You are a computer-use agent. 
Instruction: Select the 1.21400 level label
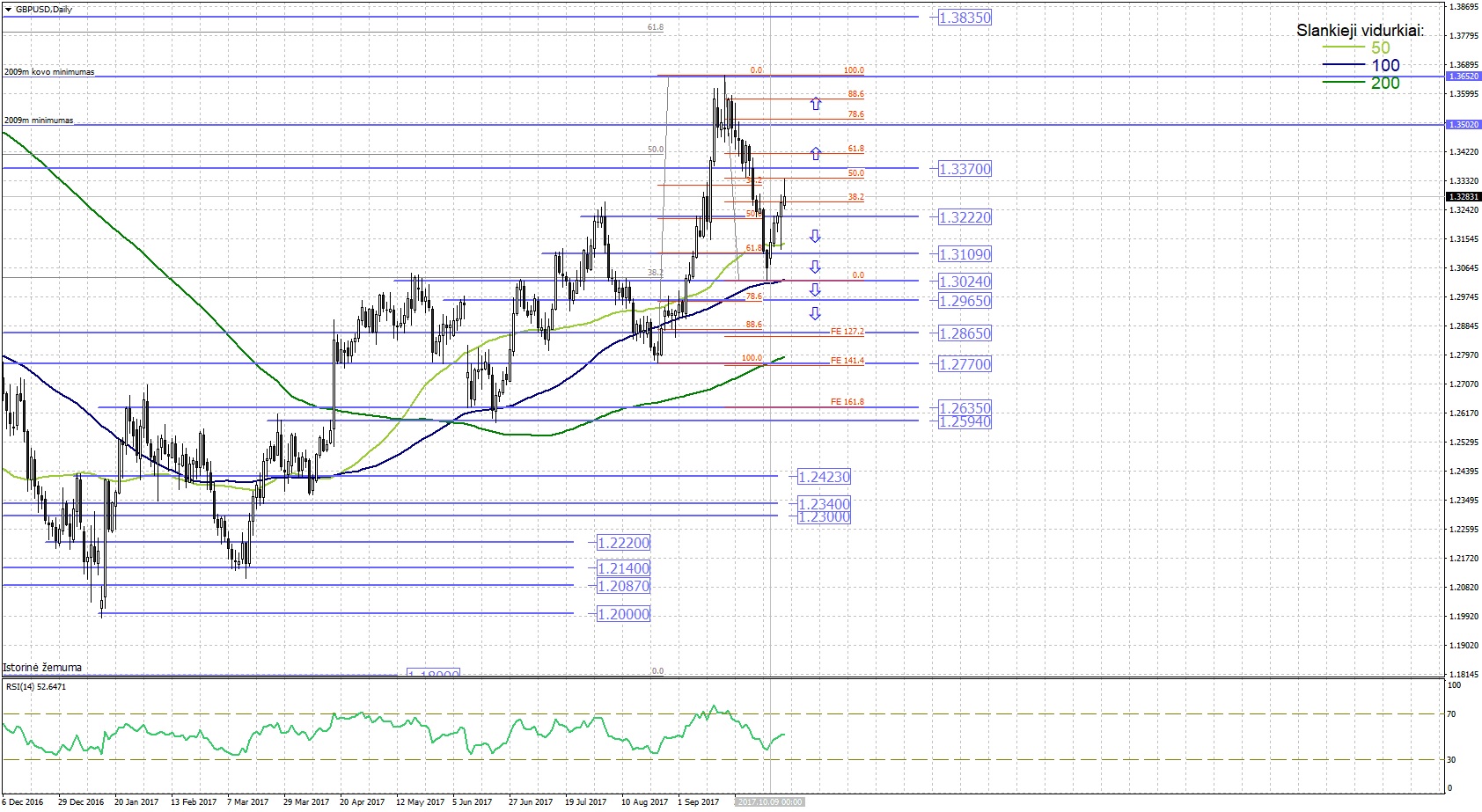pos(623,567)
